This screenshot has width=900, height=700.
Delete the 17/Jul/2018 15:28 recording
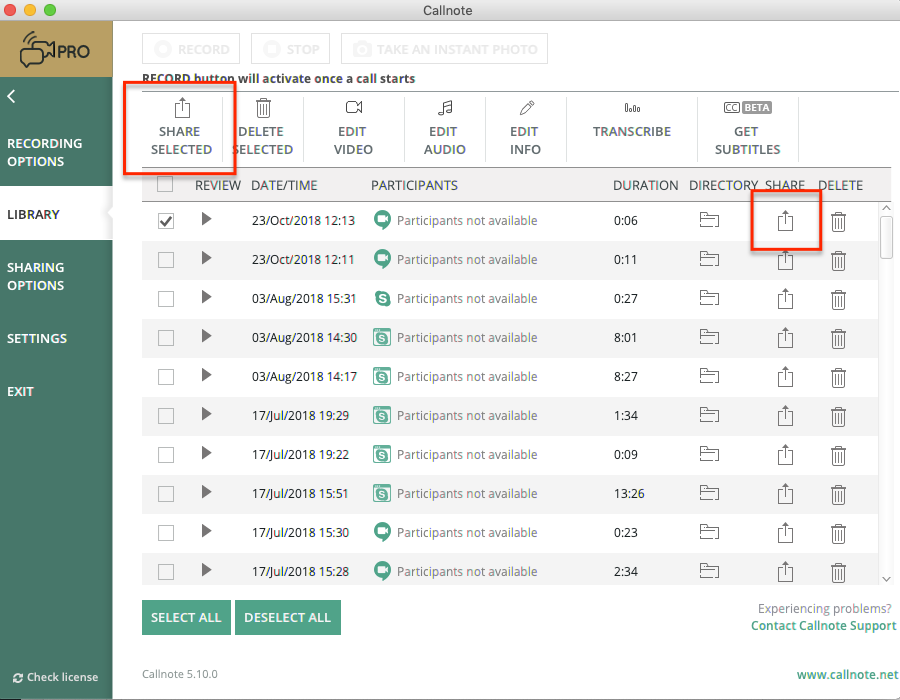point(839,573)
